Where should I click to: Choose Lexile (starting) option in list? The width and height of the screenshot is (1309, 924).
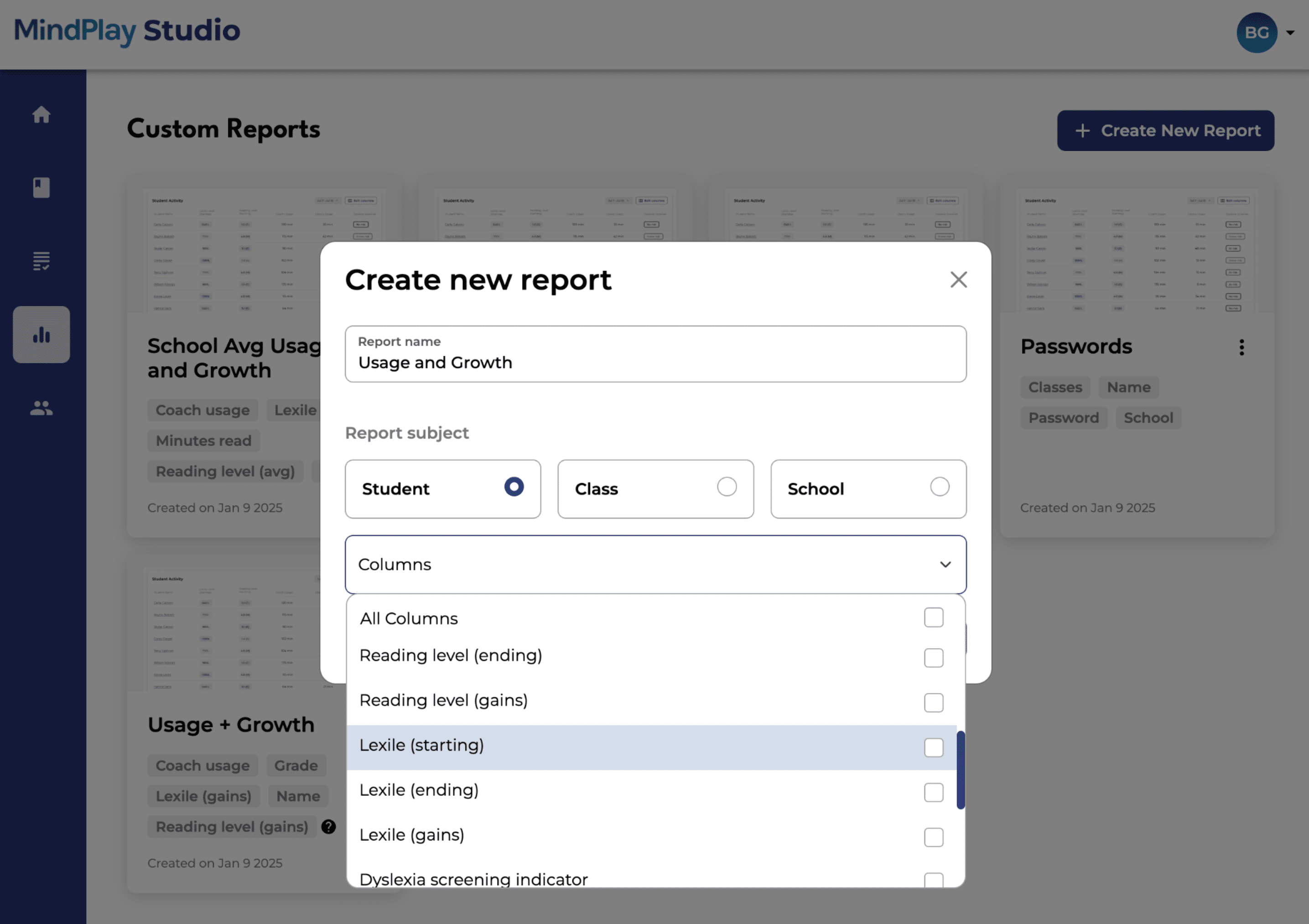(422, 746)
